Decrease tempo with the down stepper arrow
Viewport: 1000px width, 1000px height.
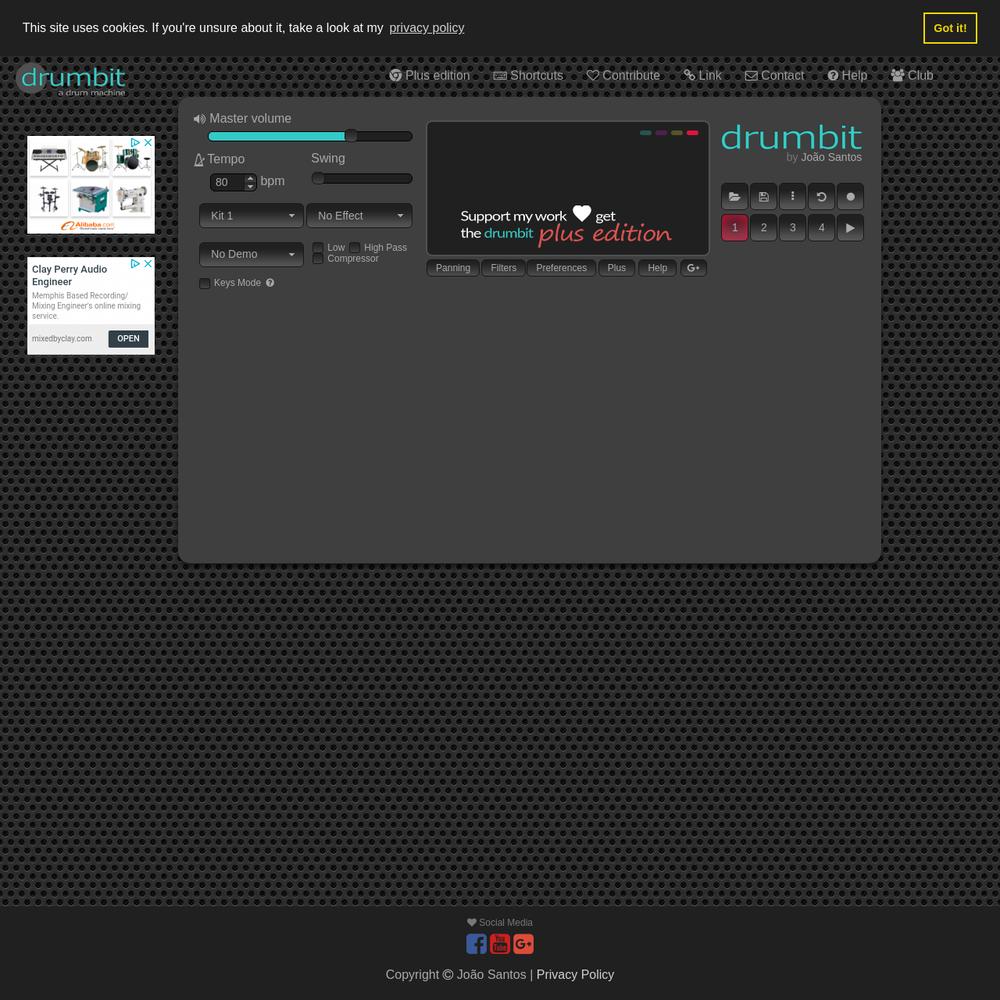[x=250, y=186]
